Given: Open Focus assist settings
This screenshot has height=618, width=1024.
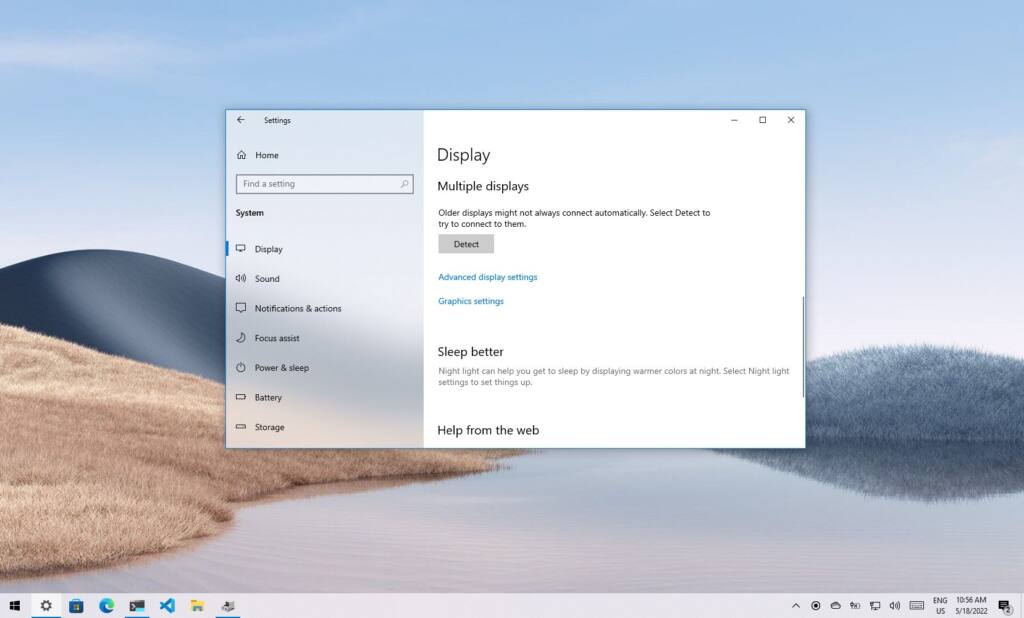Looking at the screenshot, I should [x=280, y=338].
